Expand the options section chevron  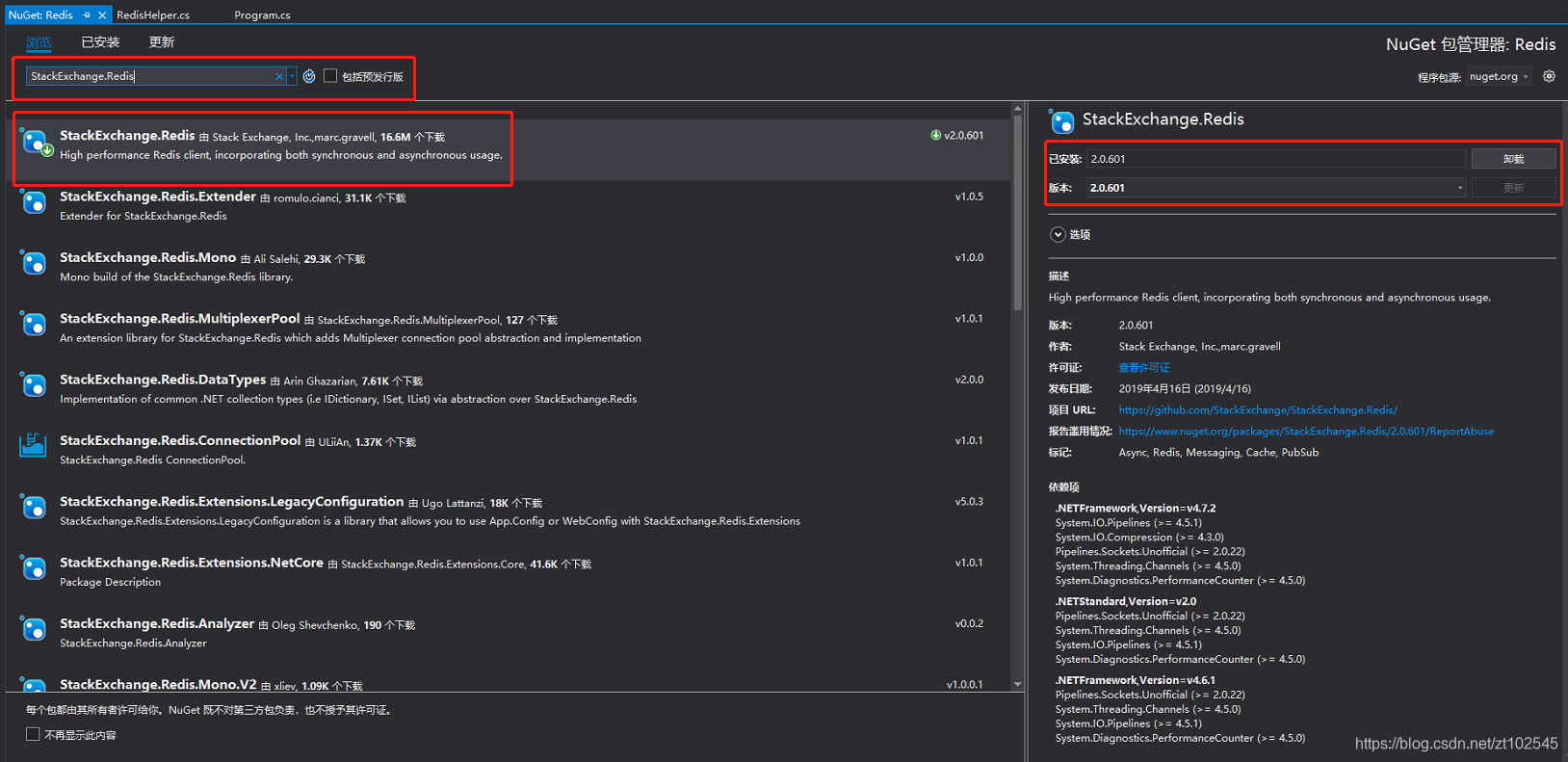coord(1058,234)
